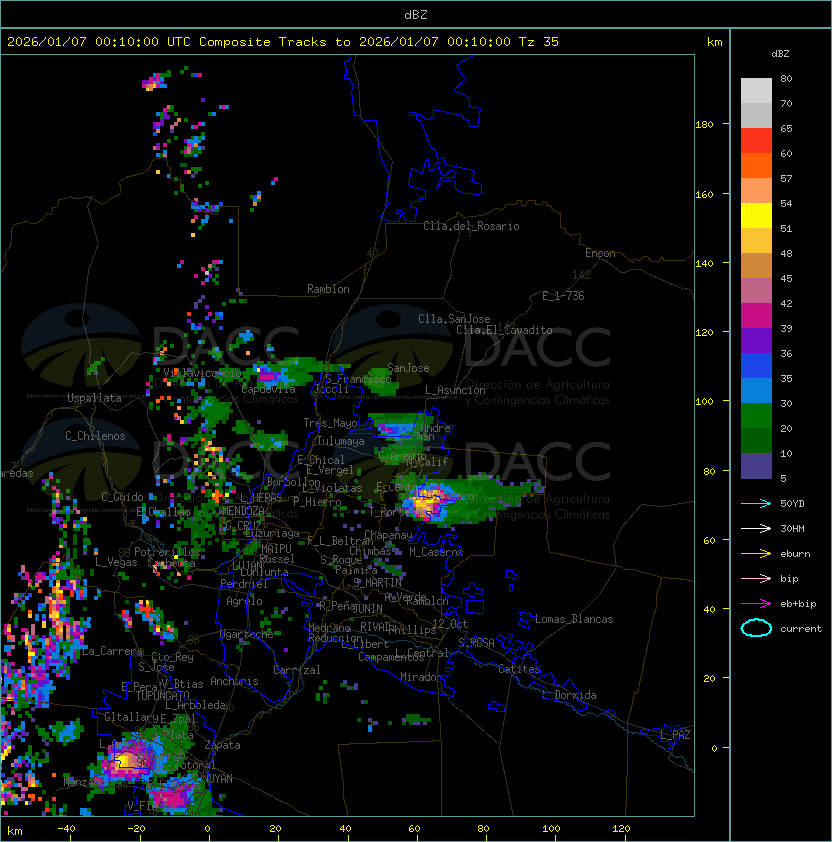Click the 'C_Guido' map label
The width and height of the screenshot is (832, 842).
pyautogui.click(x=122, y=497)
